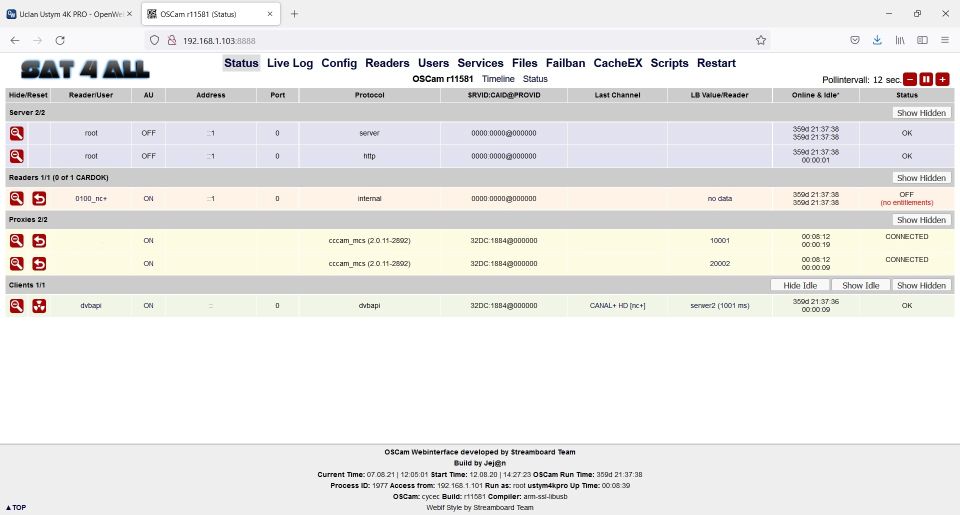Screen dimensions: 960x515
Task: Show hidden entries in Readers section
Action: point(921,177)
